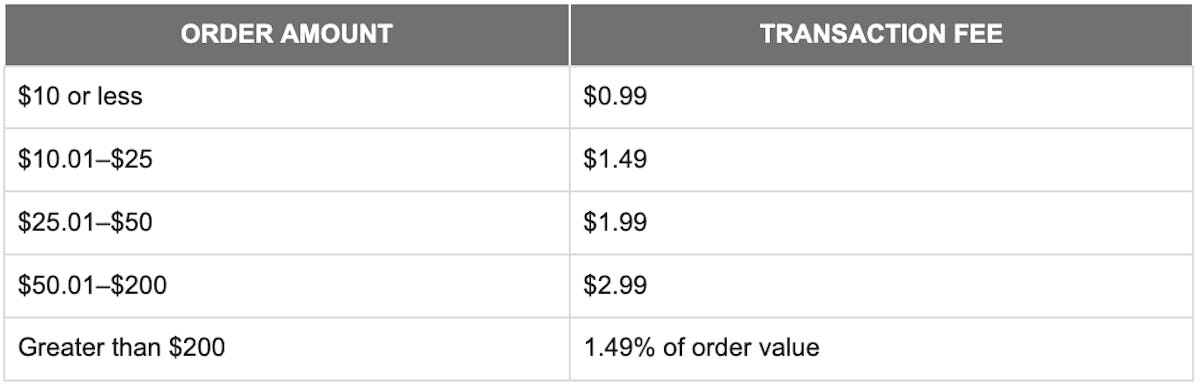The width and height of the screenshot is (1199, 387).
Task: Click the $50.01–$200 order amount cell
Action: coord(287,285)
